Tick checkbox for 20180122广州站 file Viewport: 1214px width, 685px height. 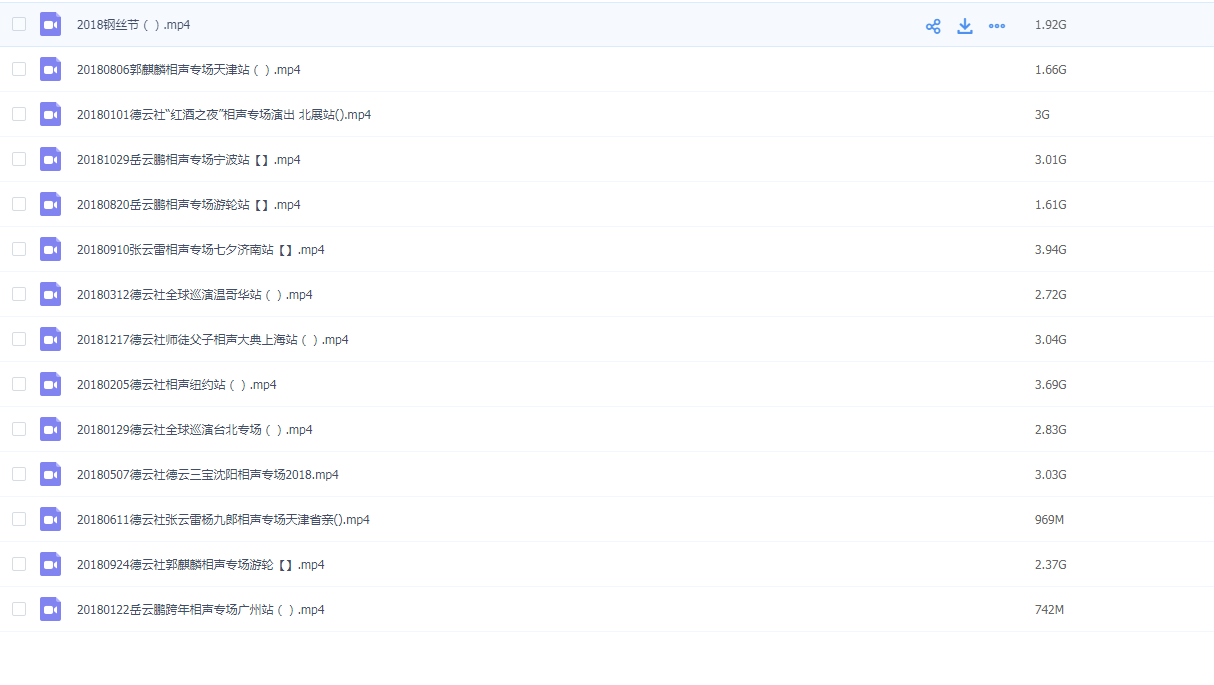[19, 609]
